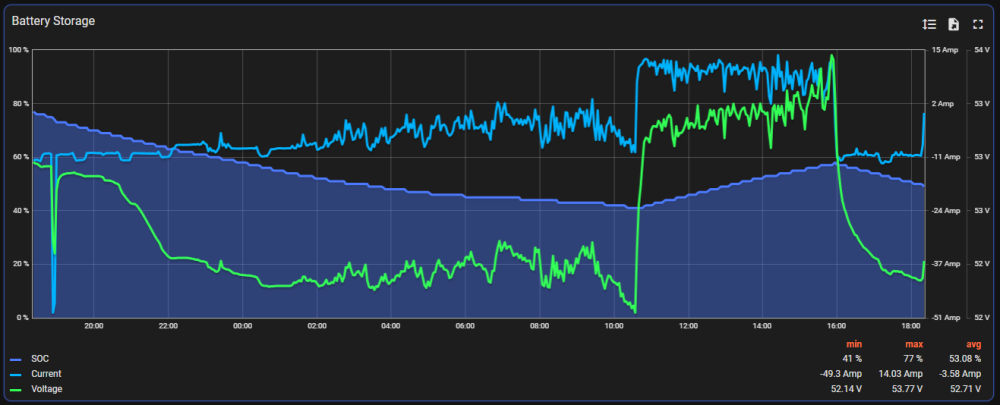Expand chart to fullscreen
This screenshot has height=405, width=1000.
pos(978,24)
